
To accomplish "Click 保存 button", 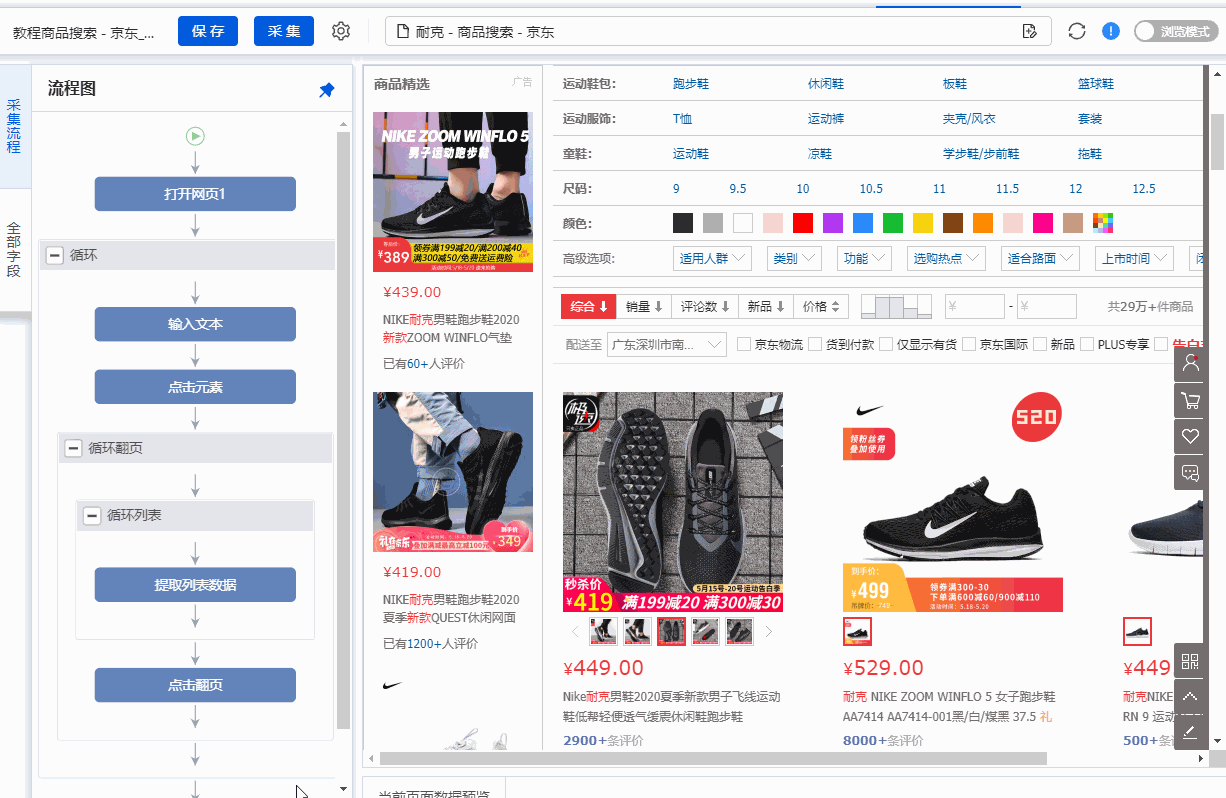I will click(208, 31).
